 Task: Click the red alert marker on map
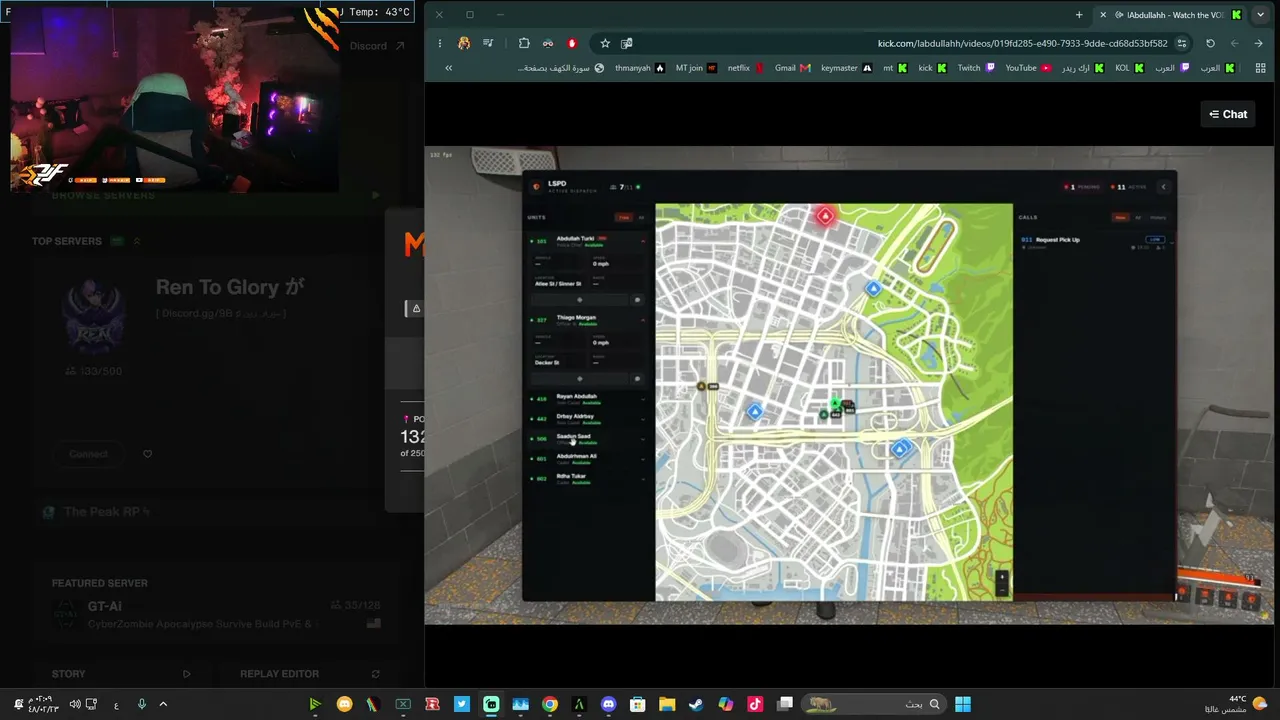(x=825, y=216)
